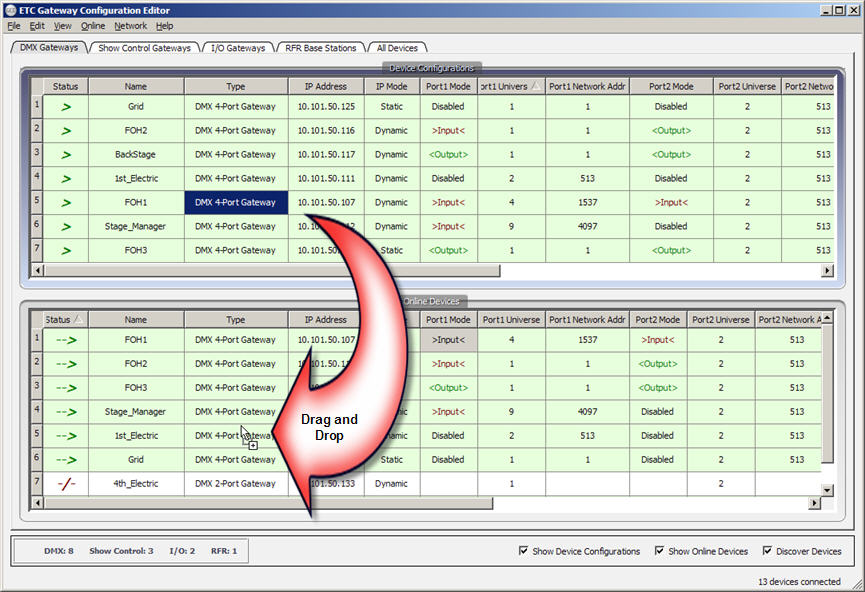Sort Device Configurations by Name column header
The image size is (865, 592).
[x=136, y=86]
